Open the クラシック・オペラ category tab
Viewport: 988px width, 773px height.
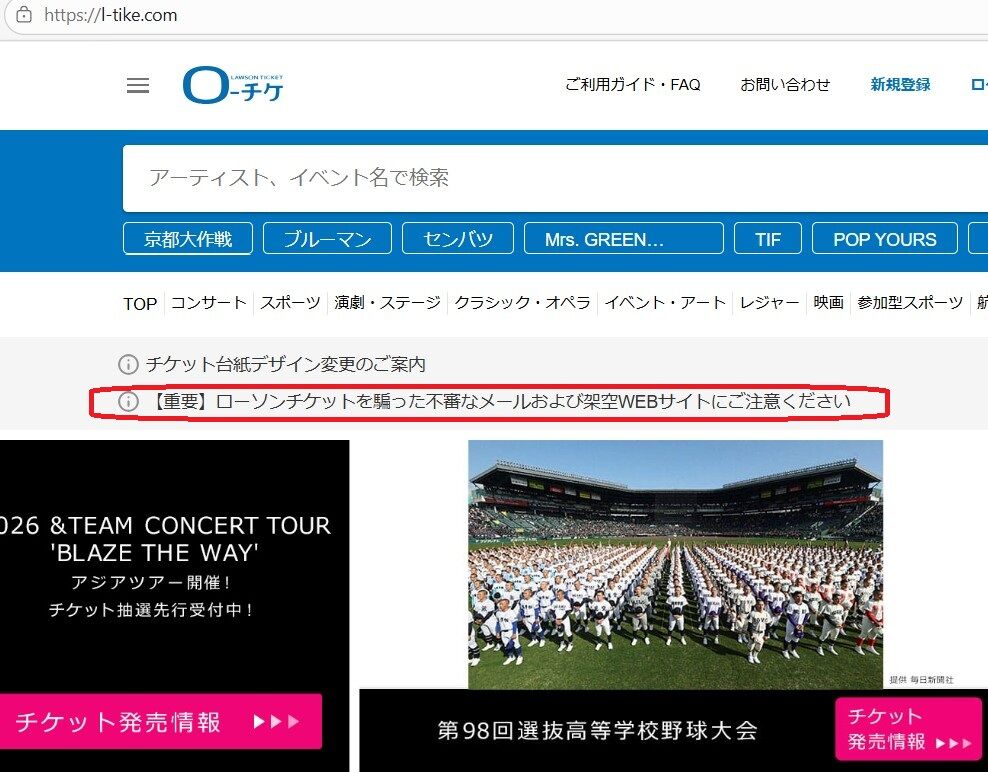tap(522, 303)
